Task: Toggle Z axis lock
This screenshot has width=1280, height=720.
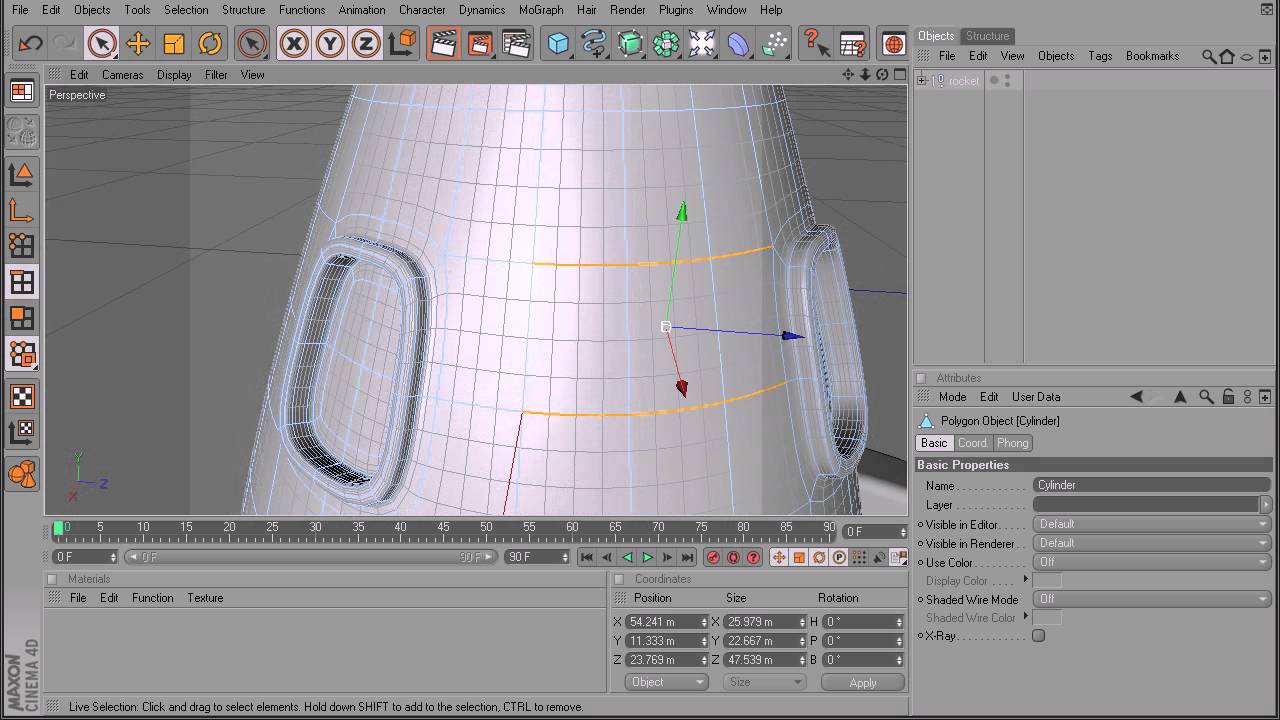Action: click(x=366, y=43)
